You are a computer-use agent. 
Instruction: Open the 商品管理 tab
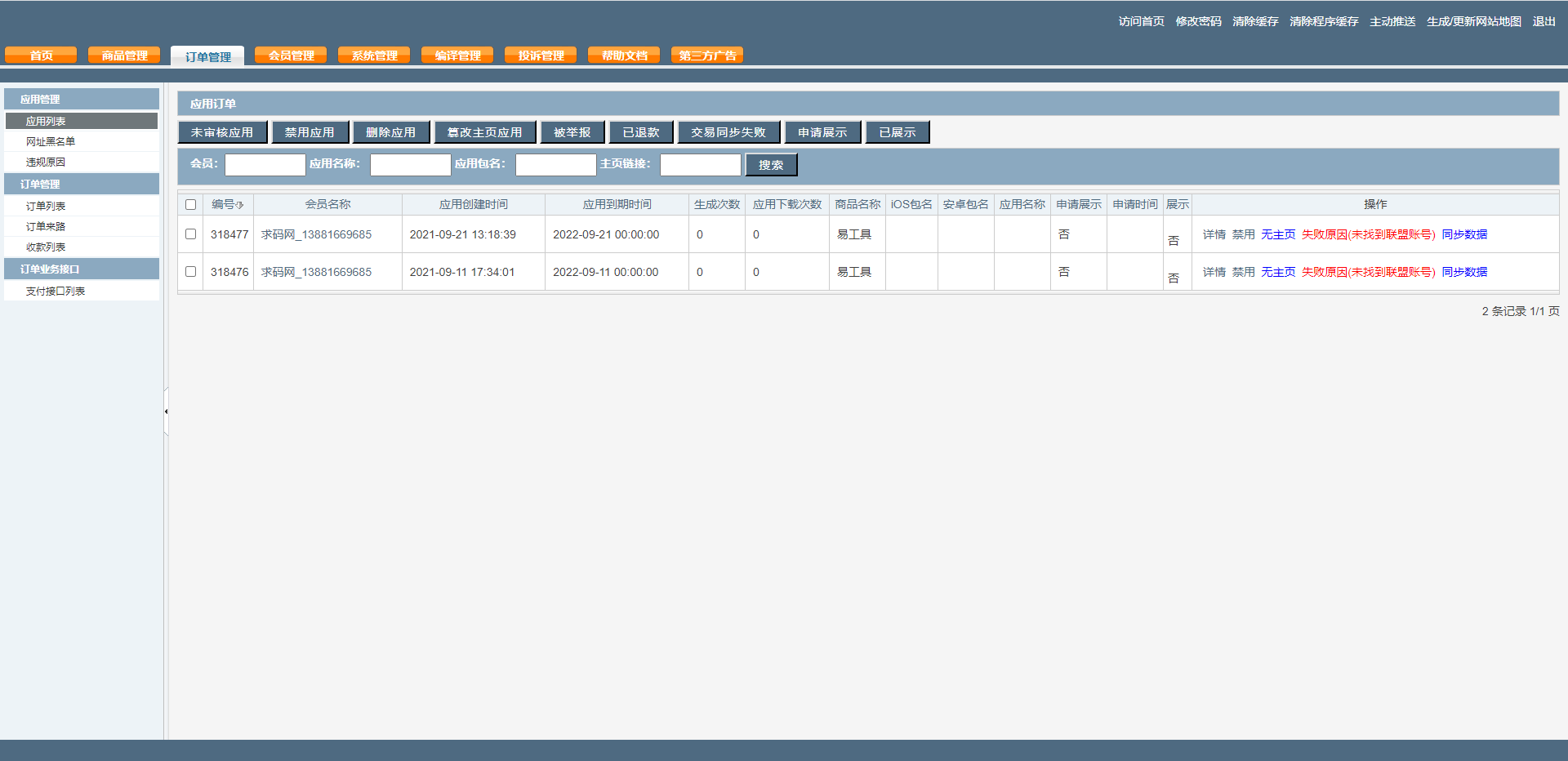coord(124,56)
